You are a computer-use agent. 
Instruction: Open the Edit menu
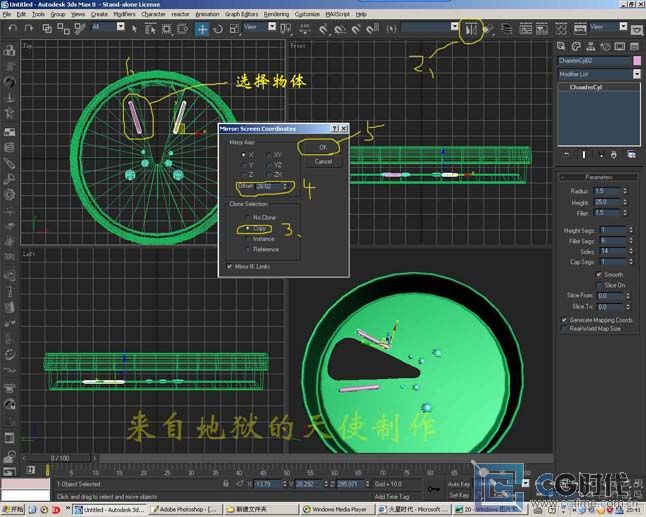pyautogui.click(x=21, y=14)
